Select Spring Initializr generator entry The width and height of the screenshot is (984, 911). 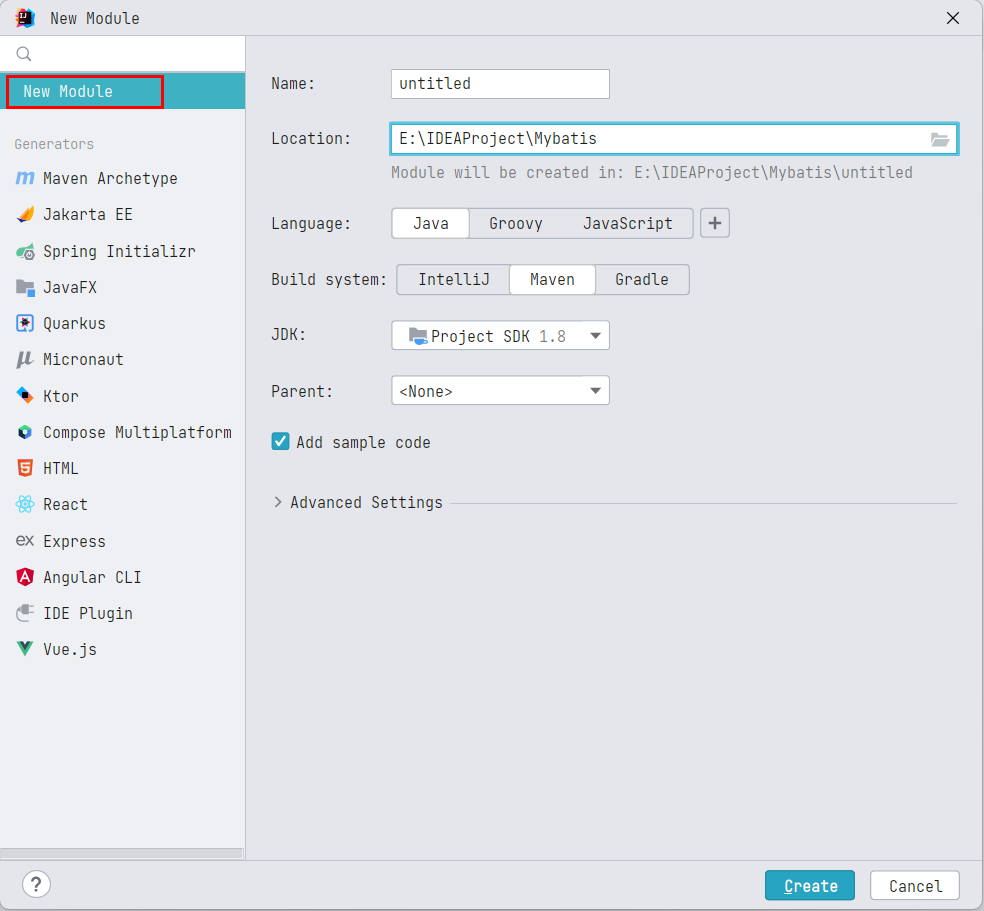122,252
